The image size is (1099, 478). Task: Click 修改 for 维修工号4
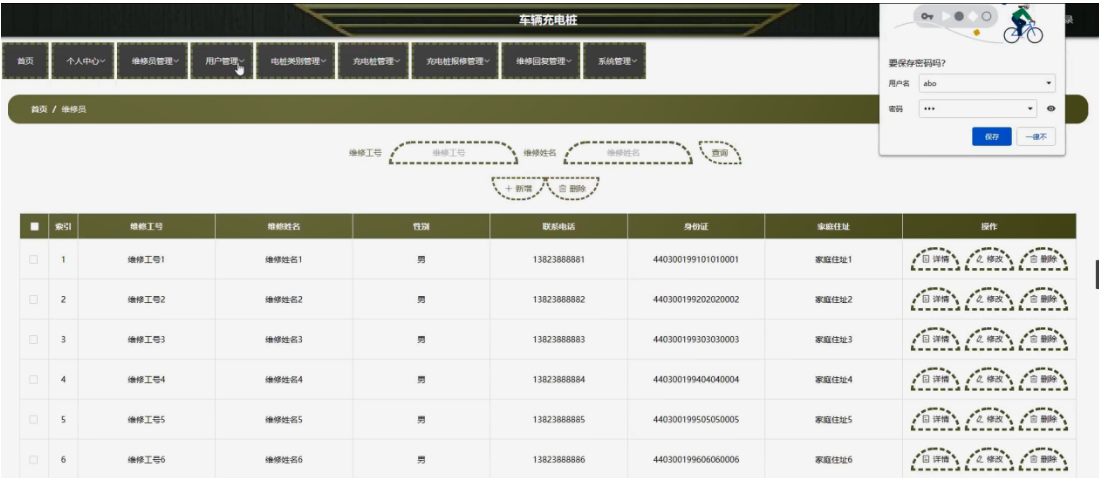pos(990,379)
